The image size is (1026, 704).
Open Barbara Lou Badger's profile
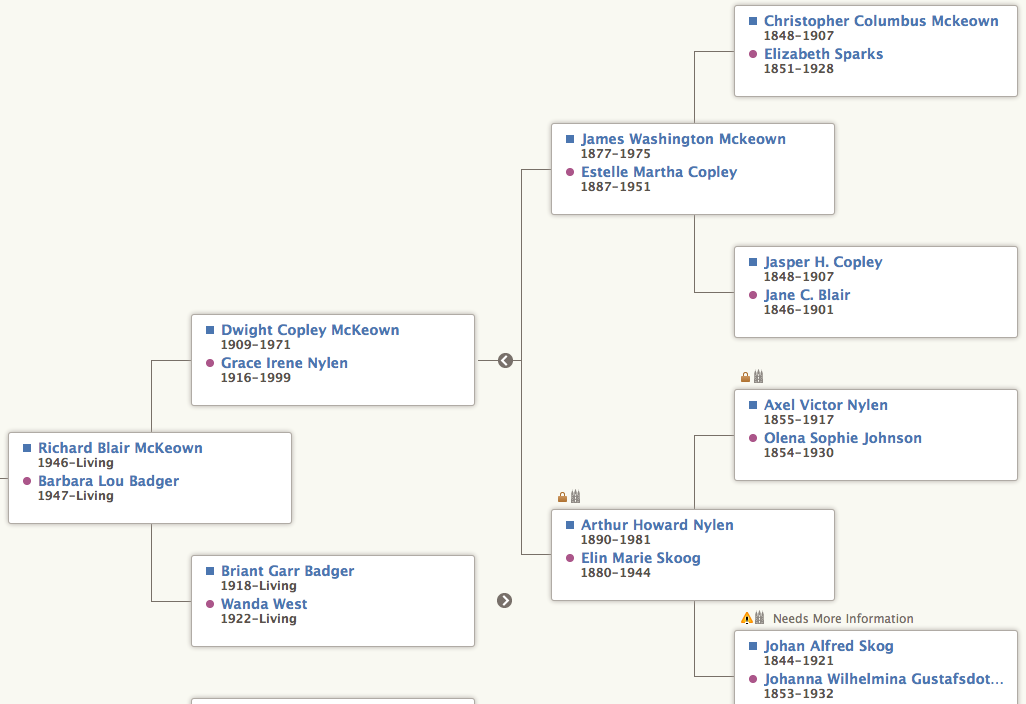pyautogui.click(x=109, y=481)
